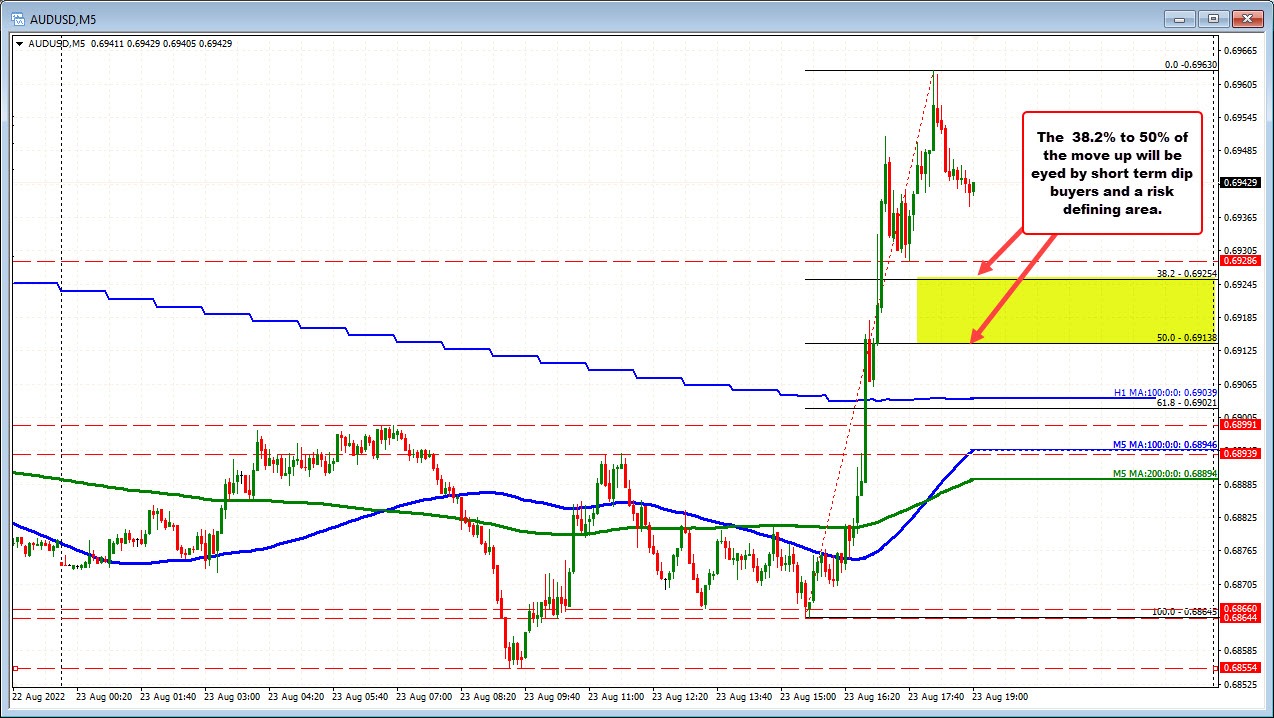Minimize the AUDUSD,M5 chart window

tap(1182, 18)
